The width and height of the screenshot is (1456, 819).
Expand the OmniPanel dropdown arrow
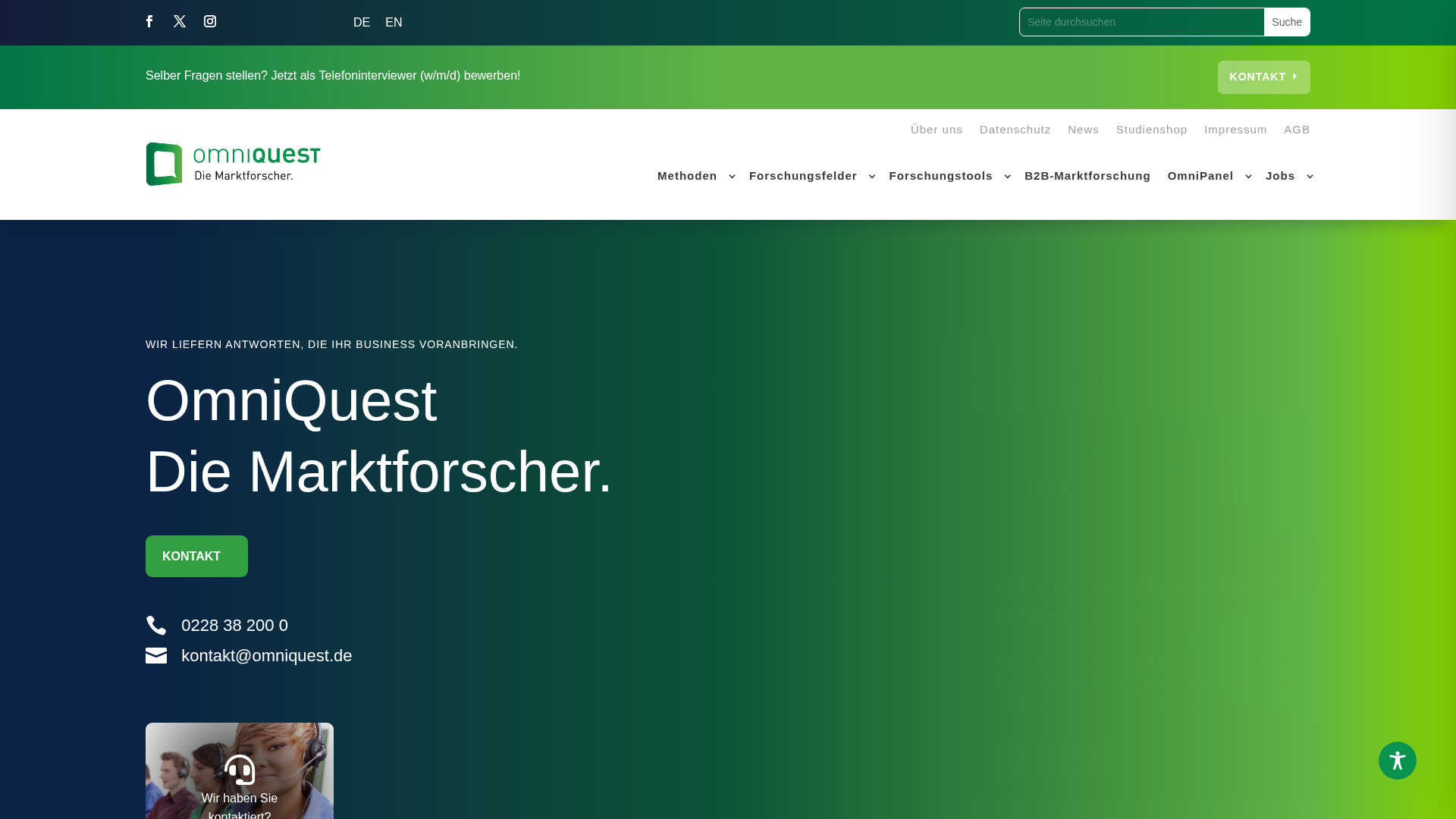point(1248,177)
